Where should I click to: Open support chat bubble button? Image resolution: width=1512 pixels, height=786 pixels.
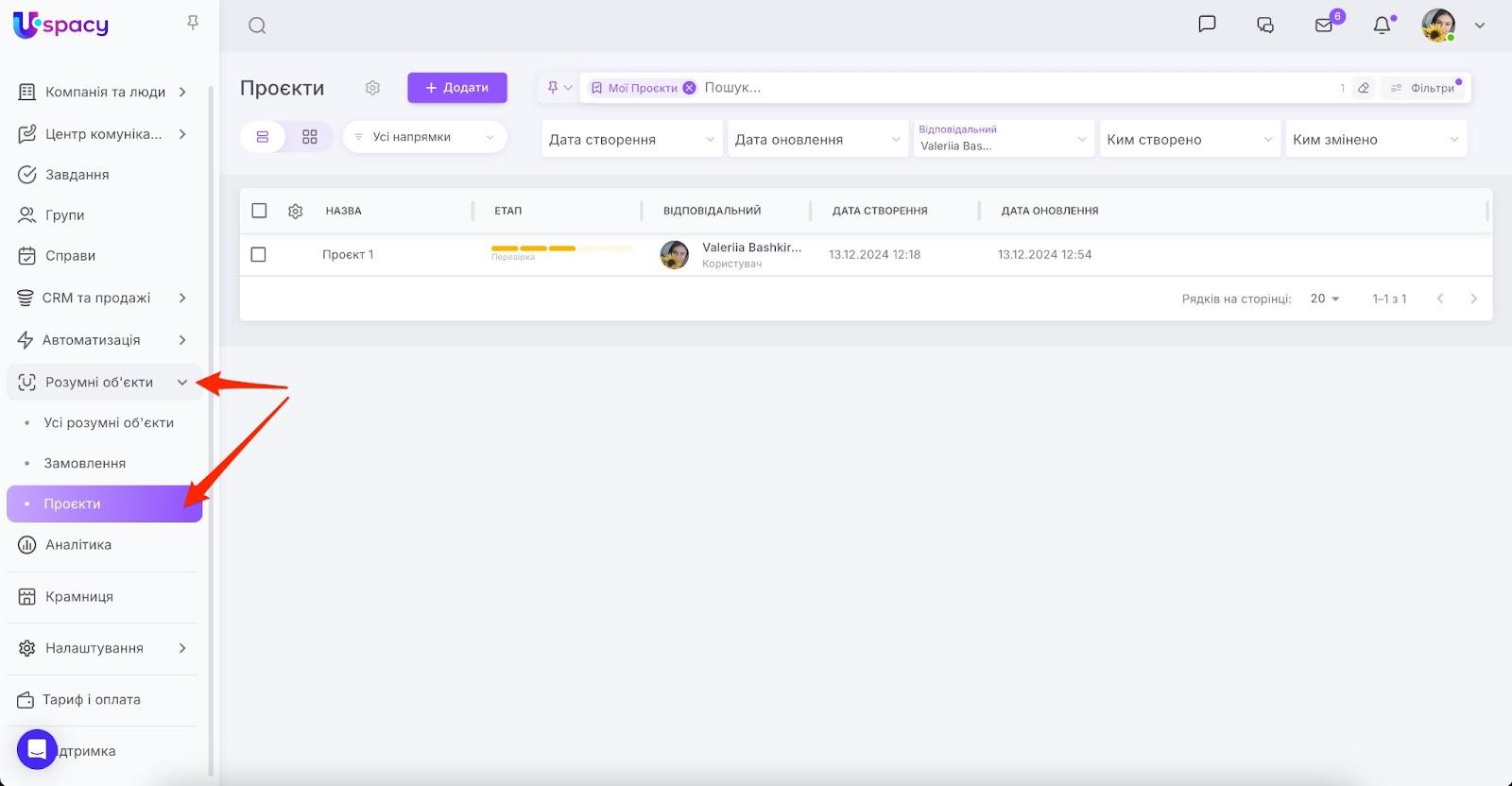[x=37, y=750]
